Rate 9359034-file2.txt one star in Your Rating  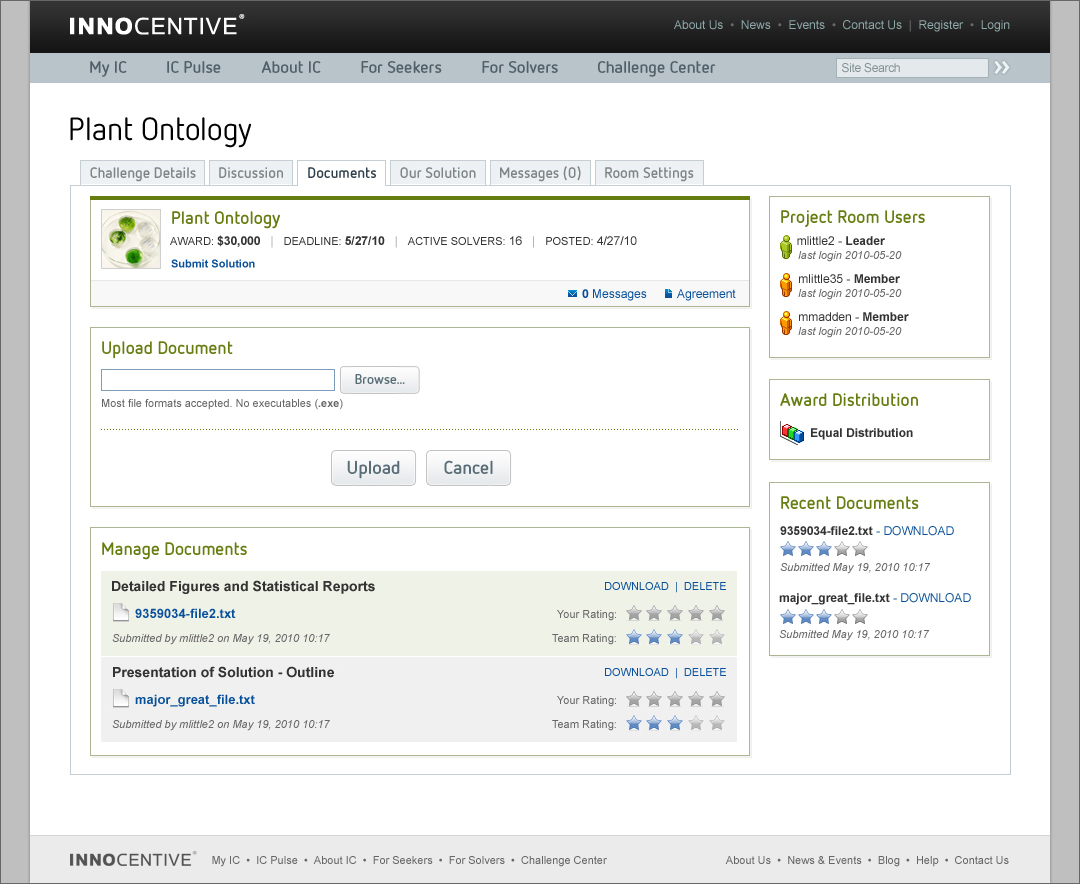click(x=634, y=613)
